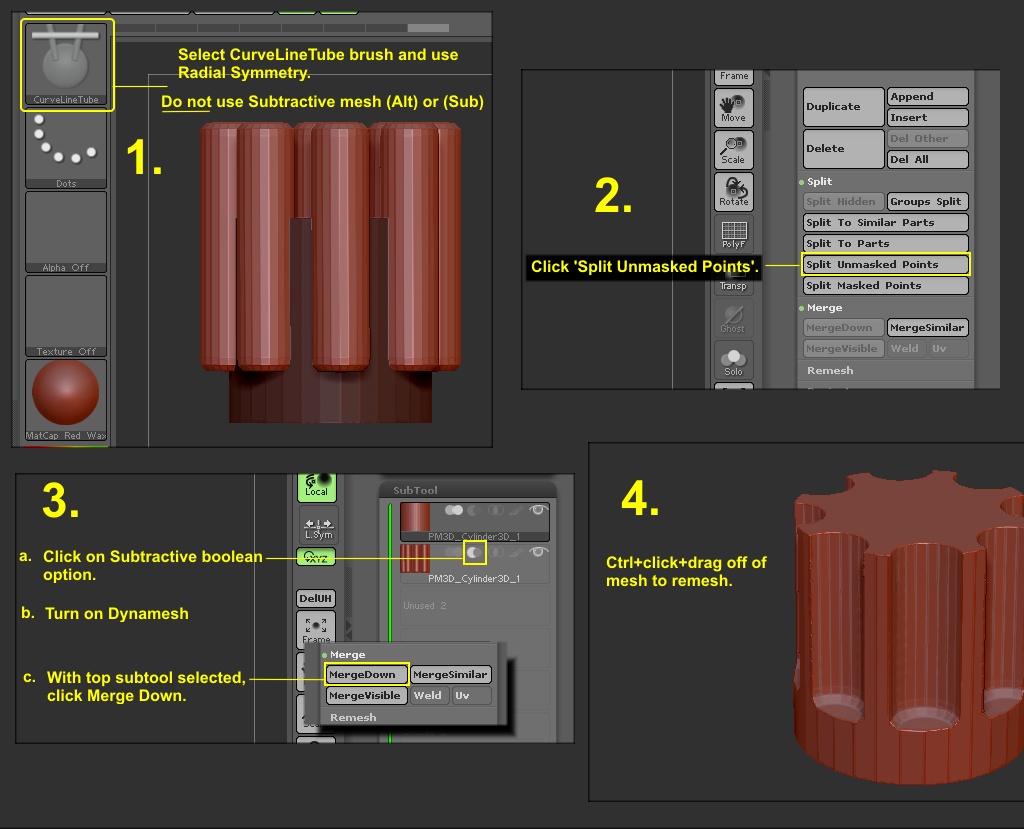Screen dimensions: 1024x829
Task: Click Weld above the Remesh header by Solo
Action: [906, 348]
